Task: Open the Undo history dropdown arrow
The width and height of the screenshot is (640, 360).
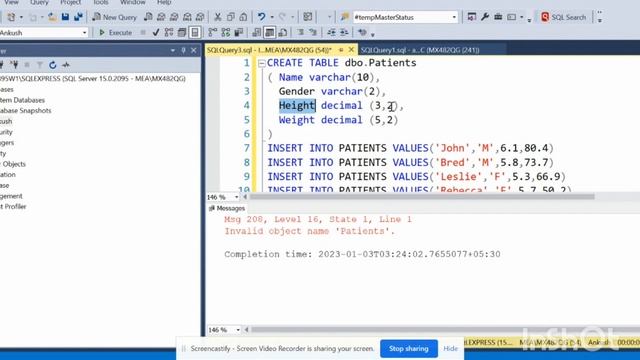Action: [x=272, y=17]
